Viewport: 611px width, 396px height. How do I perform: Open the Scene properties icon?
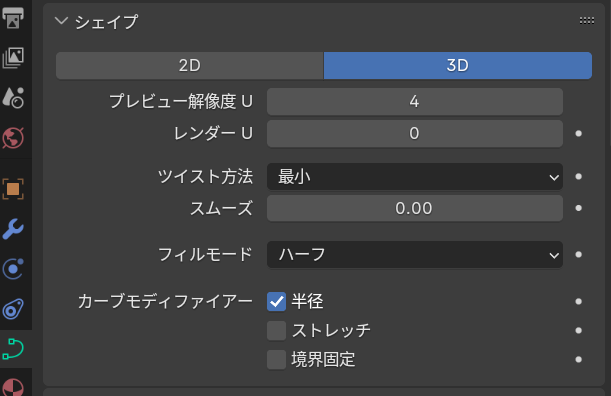13,97
